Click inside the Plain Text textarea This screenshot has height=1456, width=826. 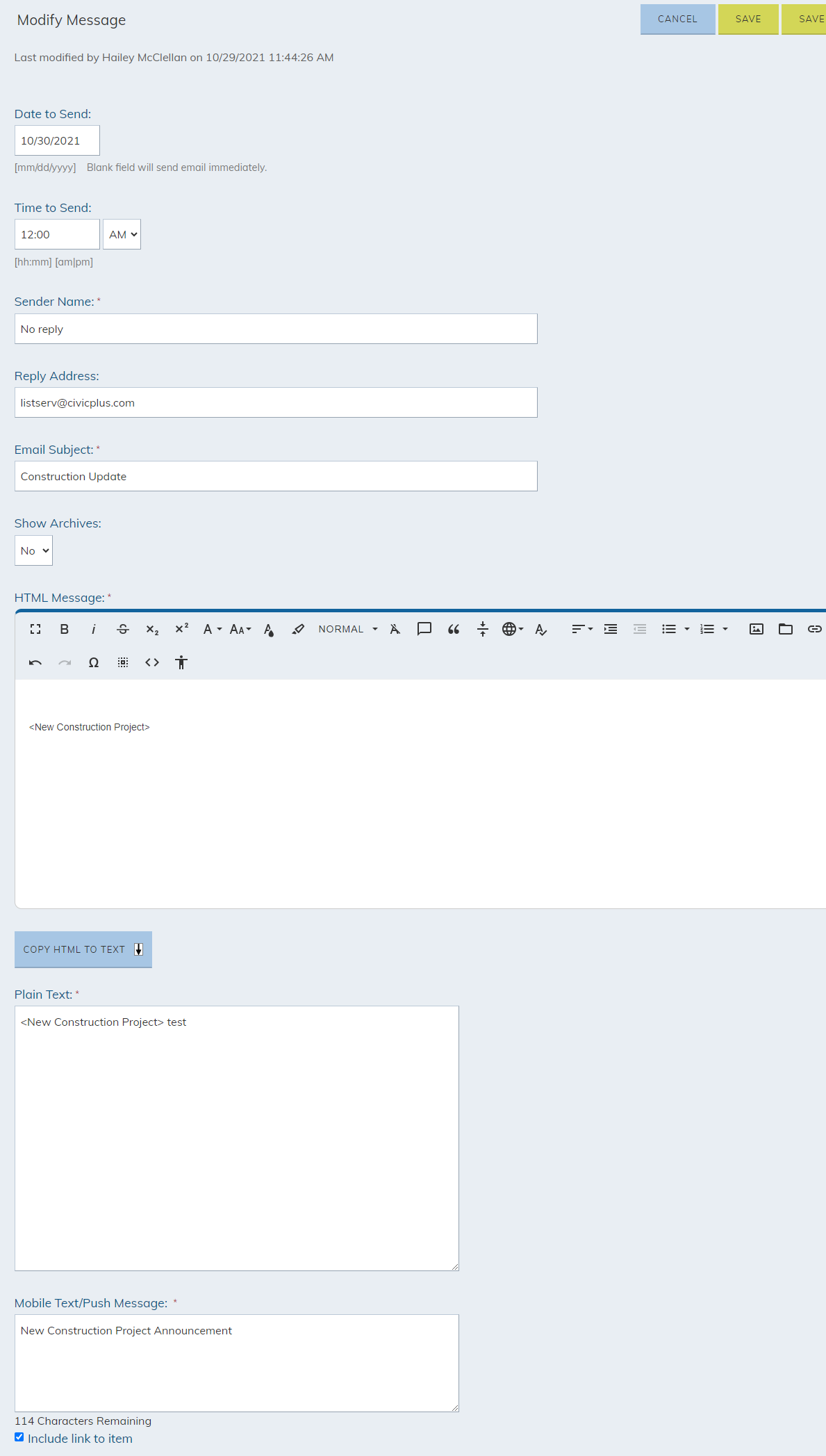[237, 1138]
